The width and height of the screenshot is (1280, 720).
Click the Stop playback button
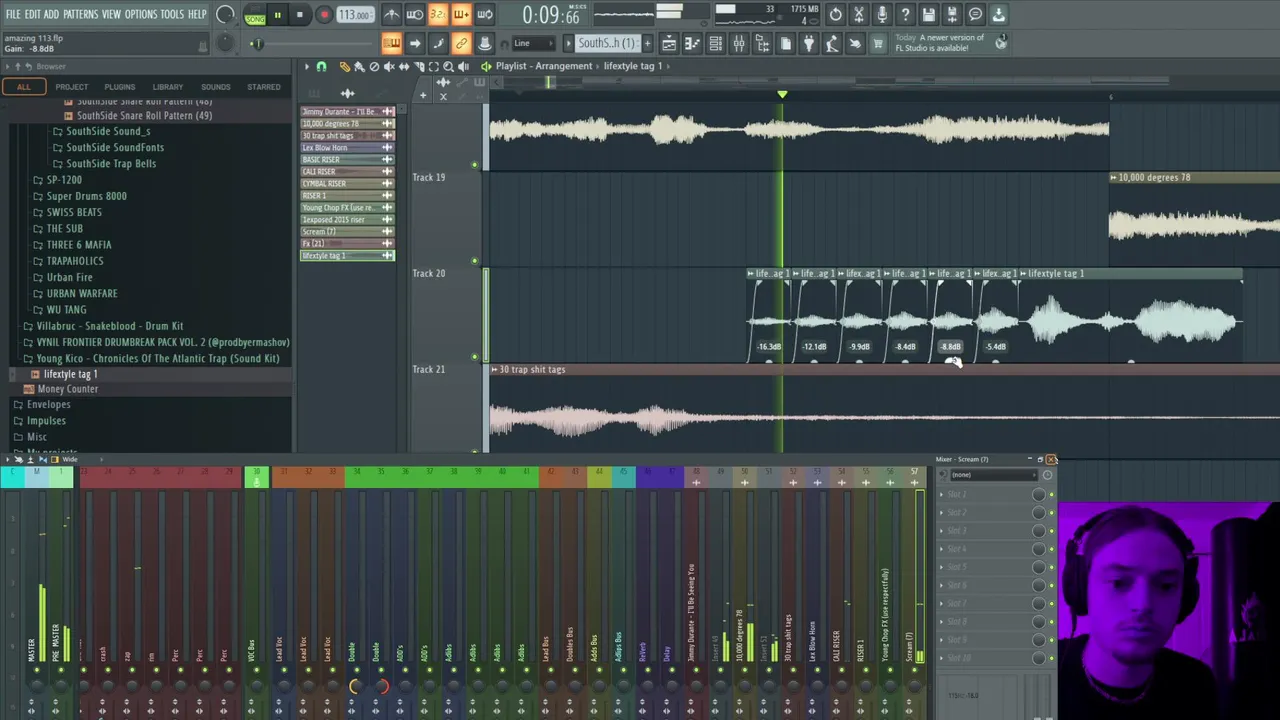pos(299,15)
